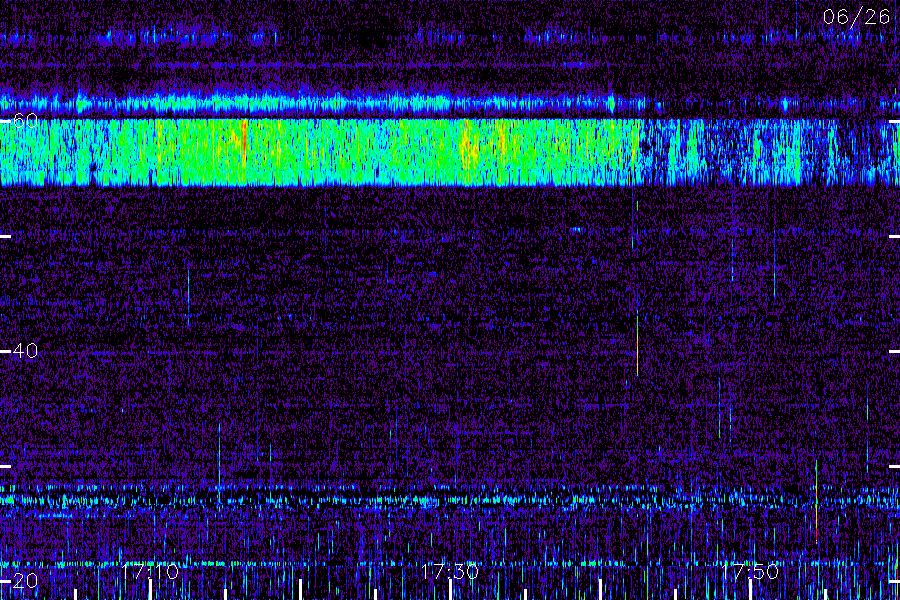Click the 20 frequency axis label
Image resolution: width=900 pixels, height=600 pixels.
pos(25,580)
